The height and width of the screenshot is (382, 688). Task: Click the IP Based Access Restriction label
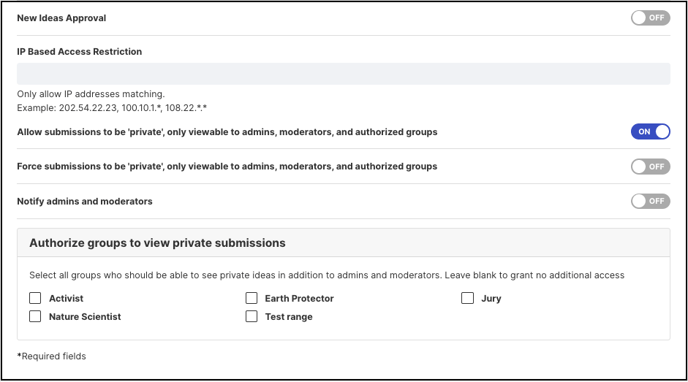(79, 52)
